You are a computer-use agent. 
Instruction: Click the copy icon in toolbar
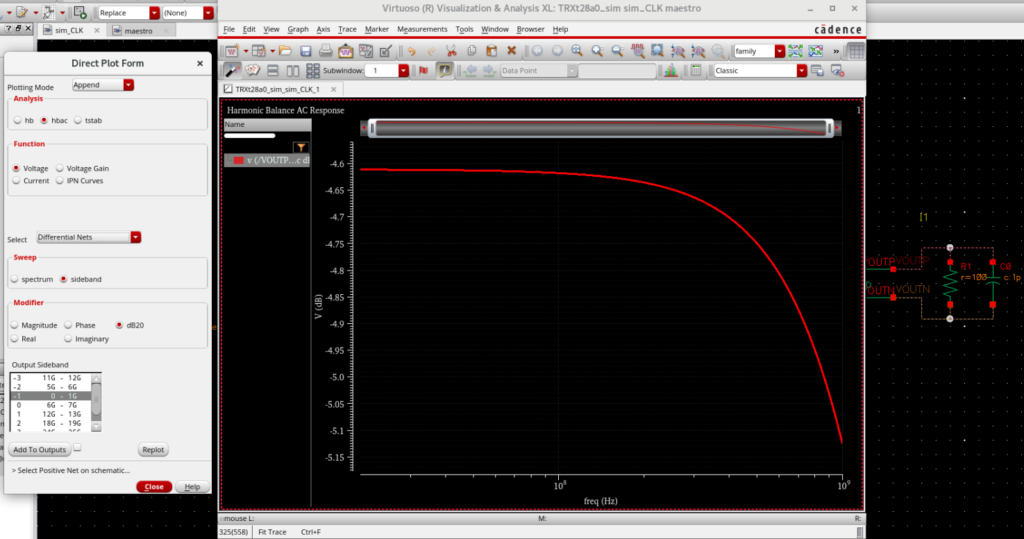point(472,51)
